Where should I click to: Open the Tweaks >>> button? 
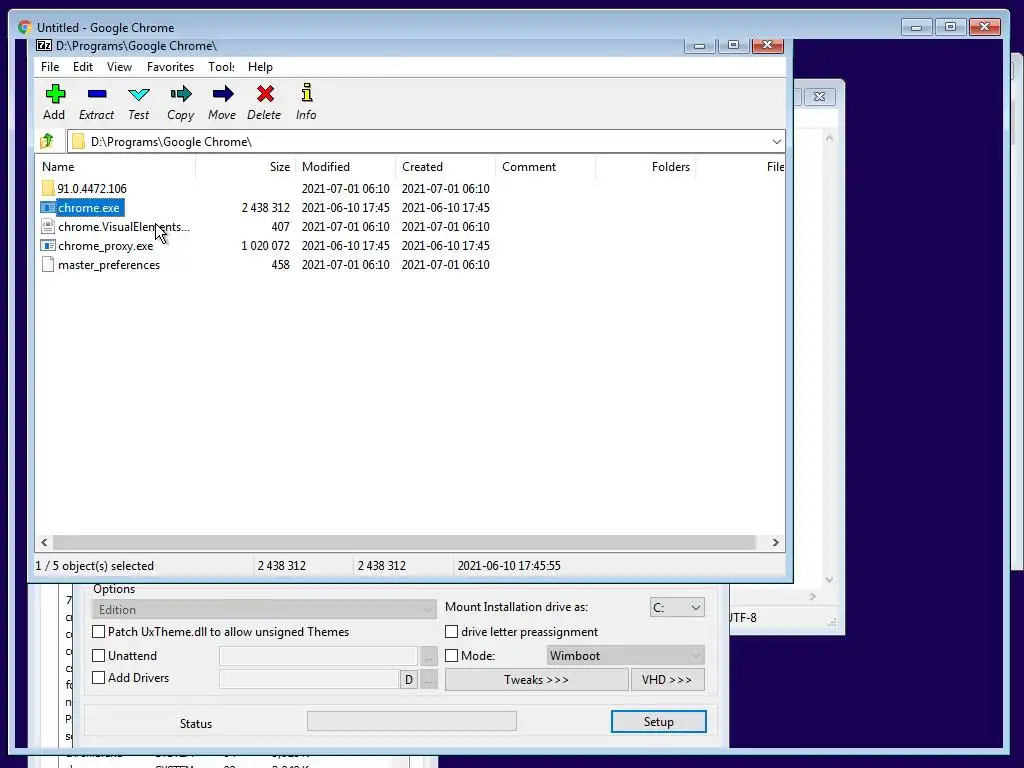pyautogui.click(x=536, y=679)
